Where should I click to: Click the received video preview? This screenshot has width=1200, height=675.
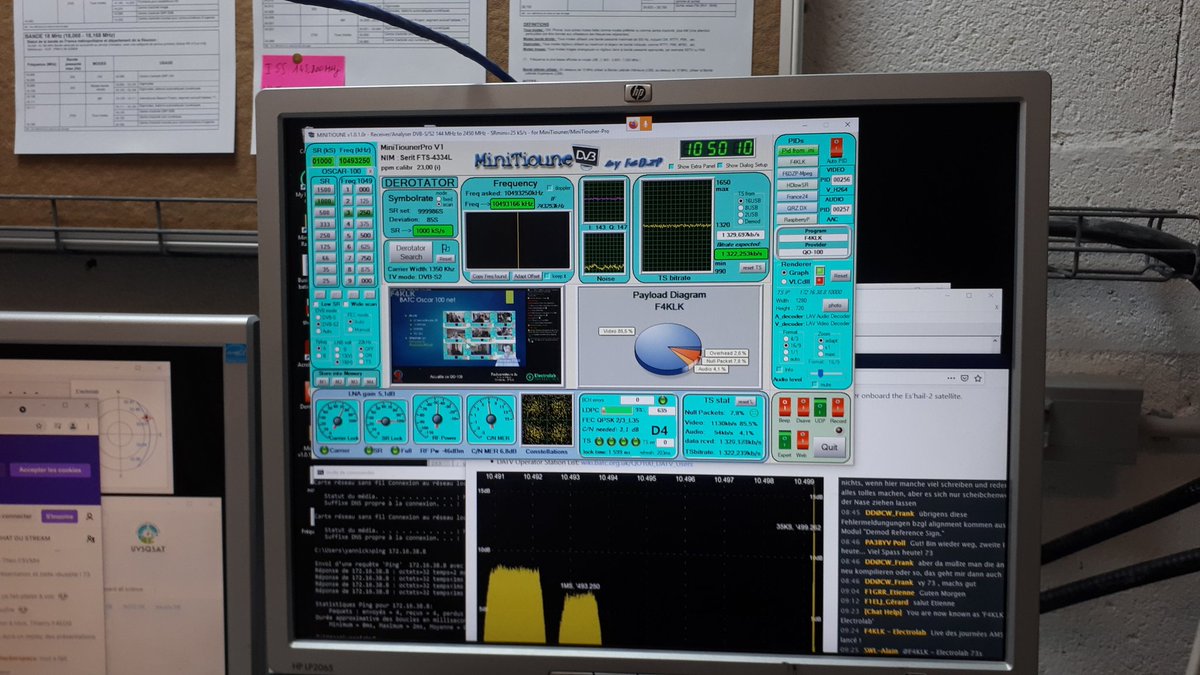coord(476,336)
